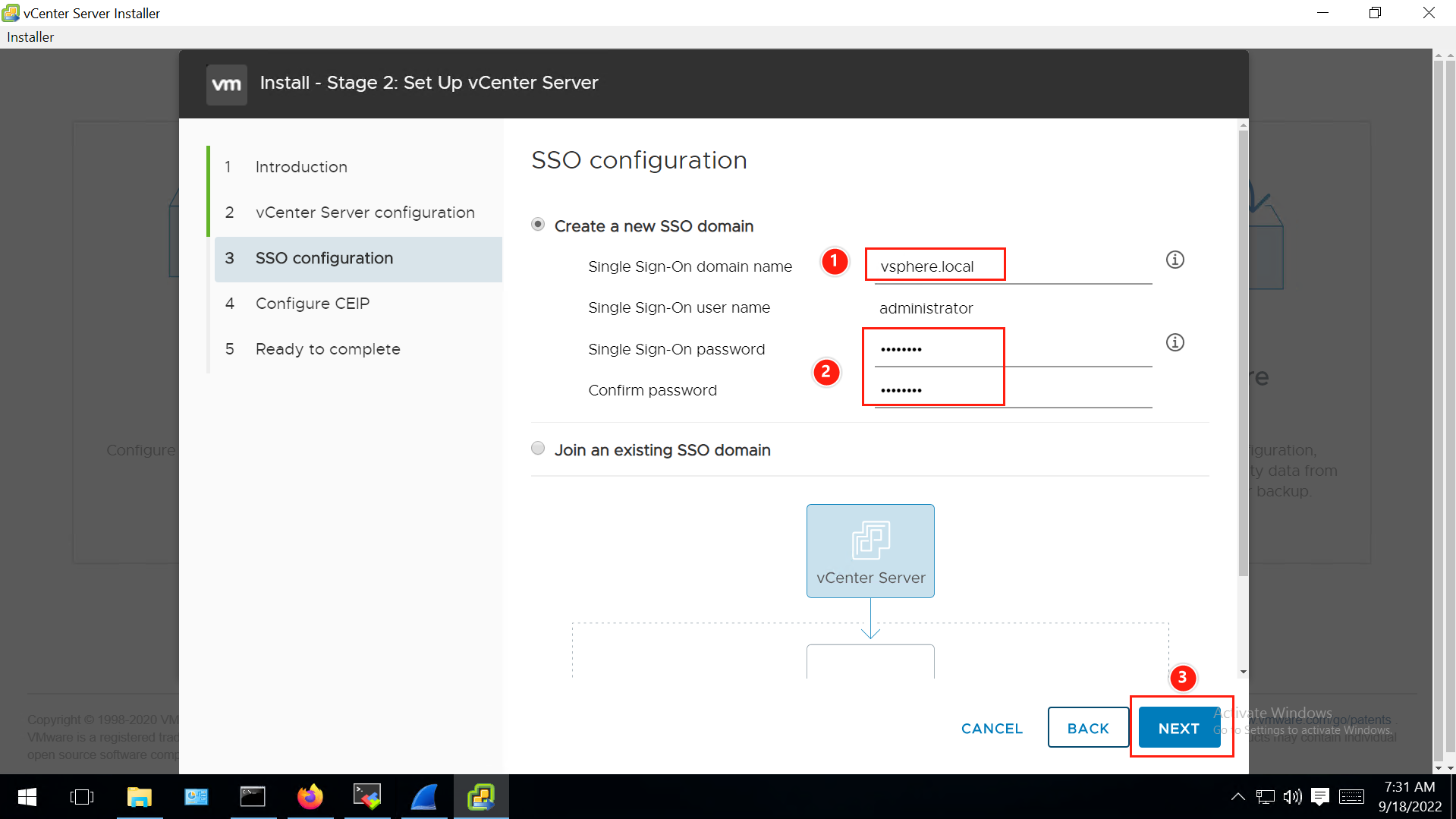Click the taskbar clock showing 7:31 AM

click(1410, 796)
